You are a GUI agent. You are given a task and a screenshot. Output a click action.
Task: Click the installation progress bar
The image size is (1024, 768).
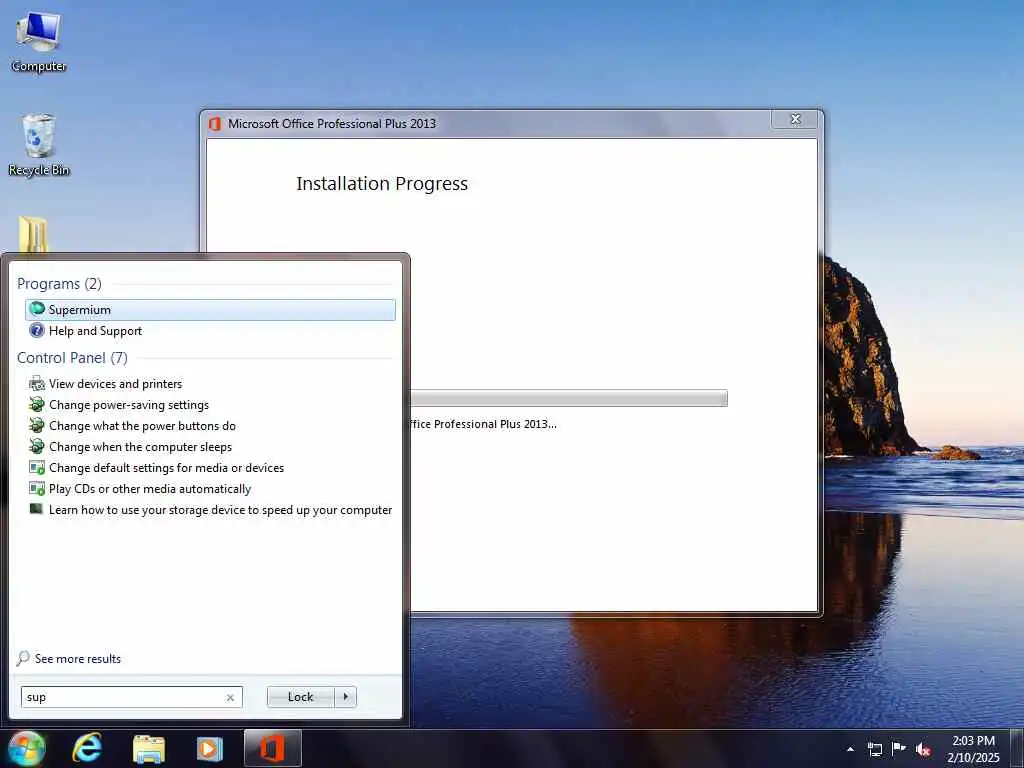(569, 398)
